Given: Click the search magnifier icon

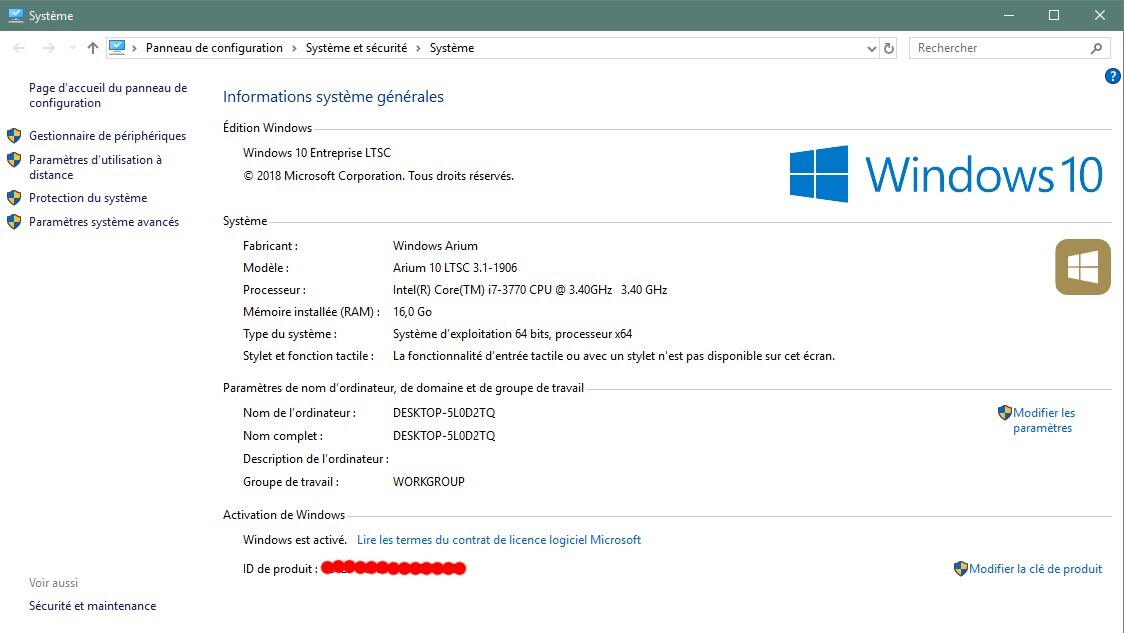Looking at the screenshot, I should click(1096, 48).
